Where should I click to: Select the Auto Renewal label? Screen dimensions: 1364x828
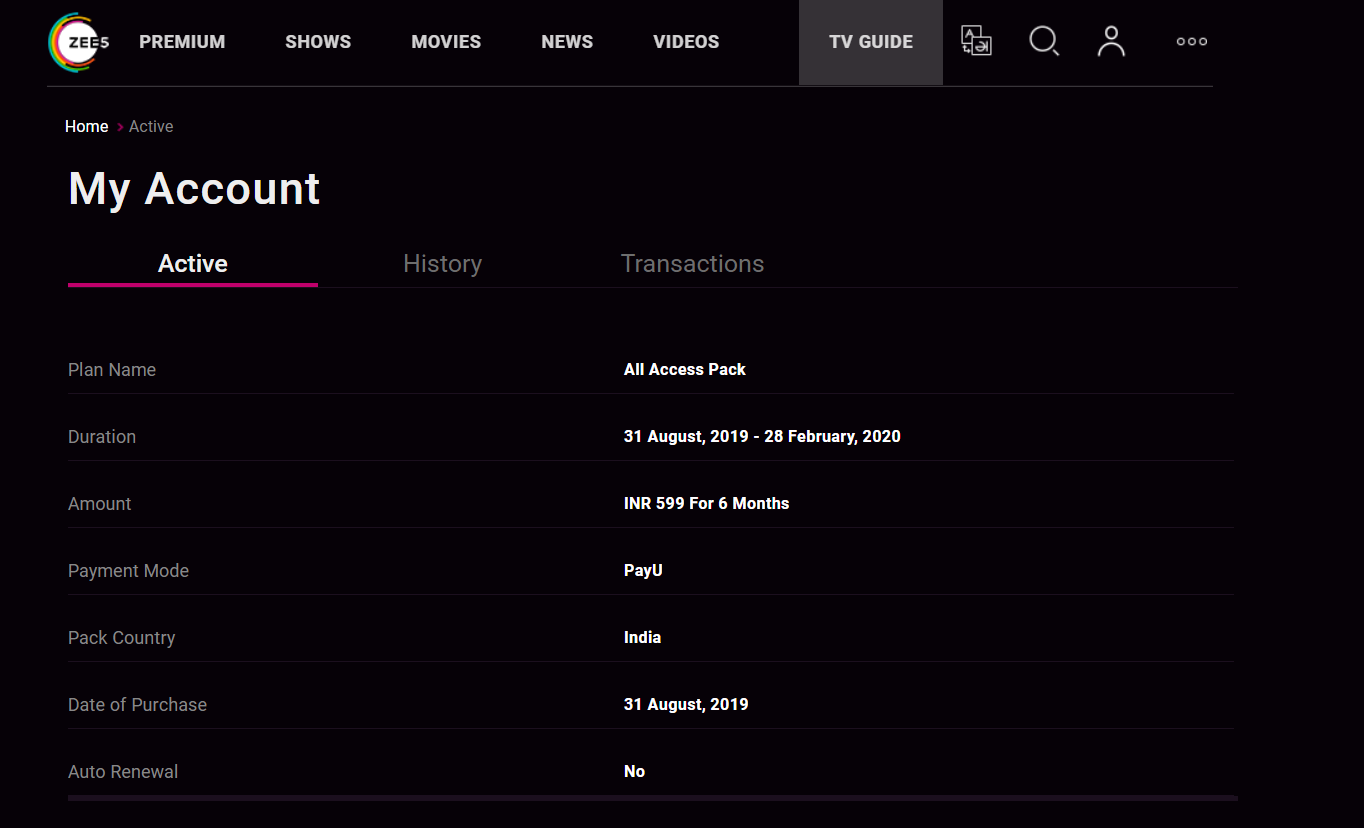coord(123,772)
